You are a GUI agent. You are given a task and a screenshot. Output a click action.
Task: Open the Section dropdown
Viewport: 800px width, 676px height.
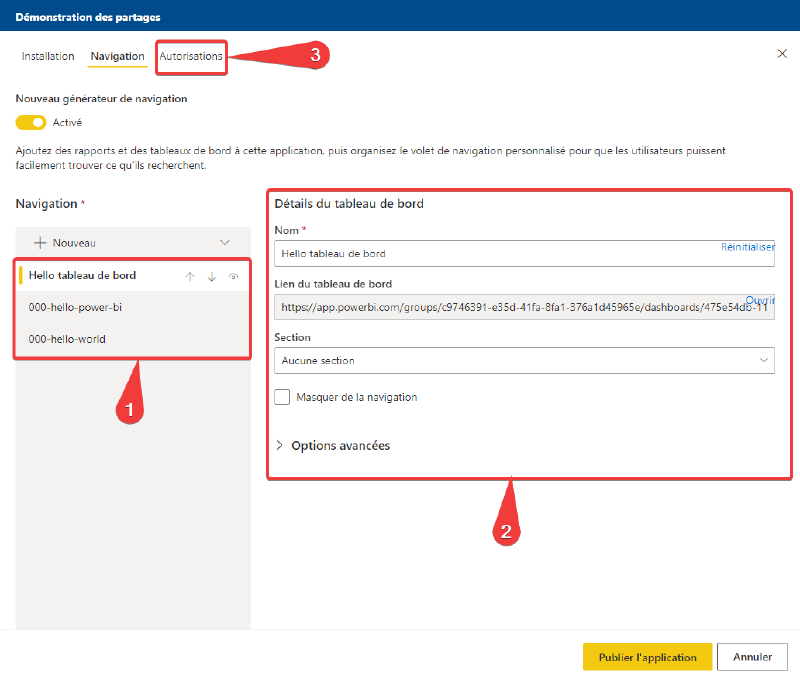524,360
